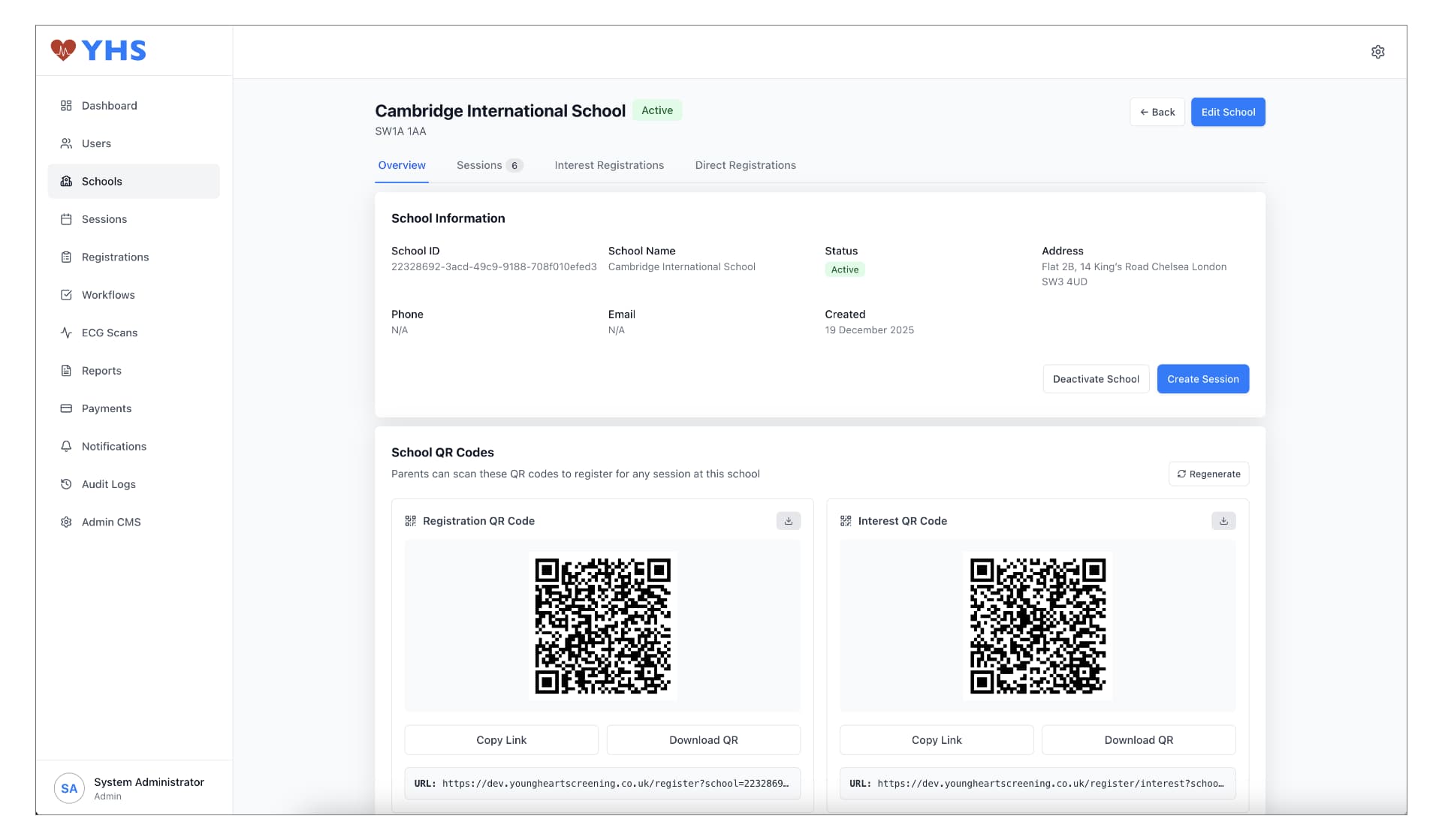Open settings gear icon in header
The image size is (1442, 840).
pyautogui.click(x=1377, y=52)
